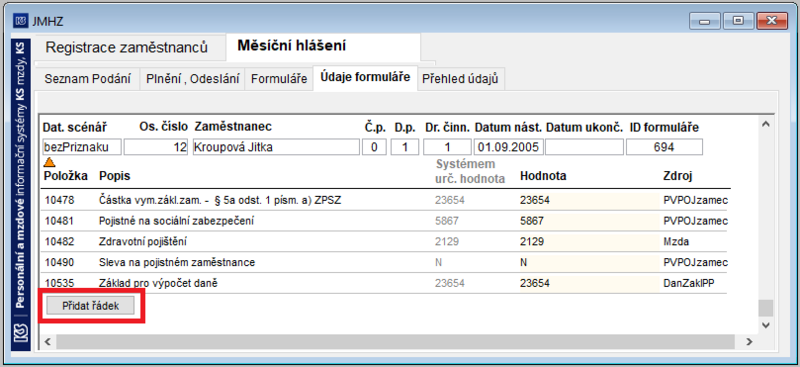Open the Plnění, Odeslání tab
The width and height of the screenshot is (800, 367).
tap(192, 79)
